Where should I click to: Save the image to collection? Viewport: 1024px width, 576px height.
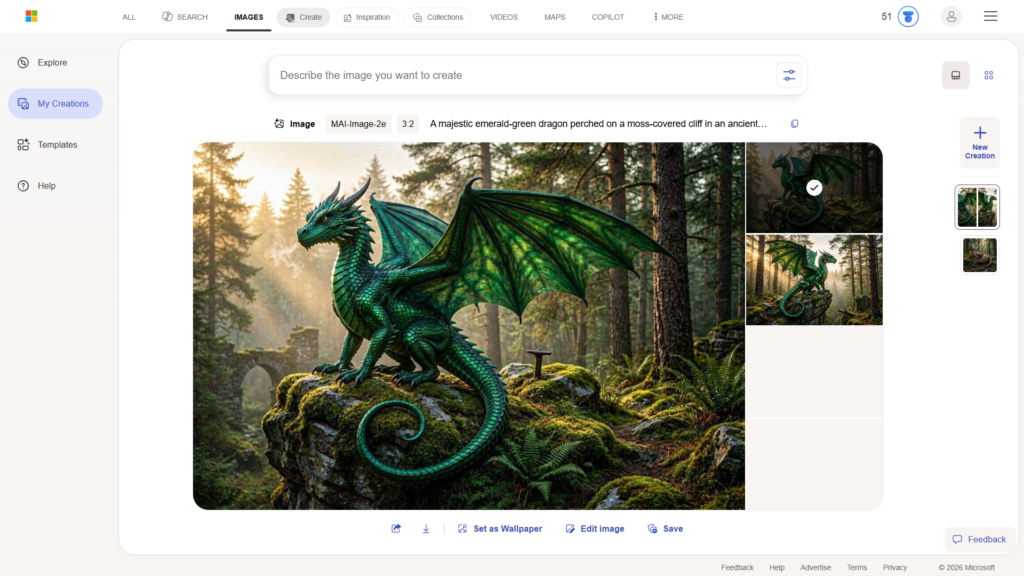[665, 529]
